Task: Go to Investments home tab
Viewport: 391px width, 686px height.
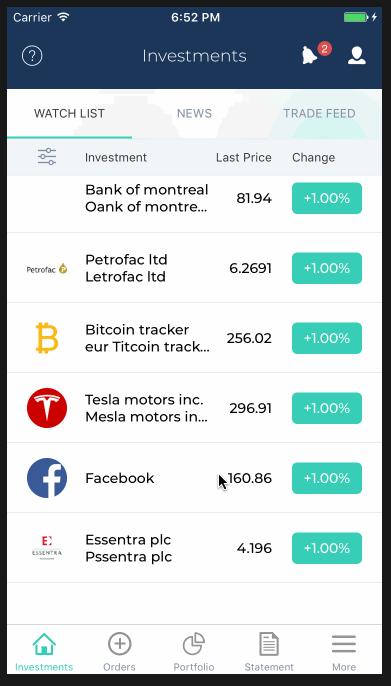Action: [x=44, y=651]
